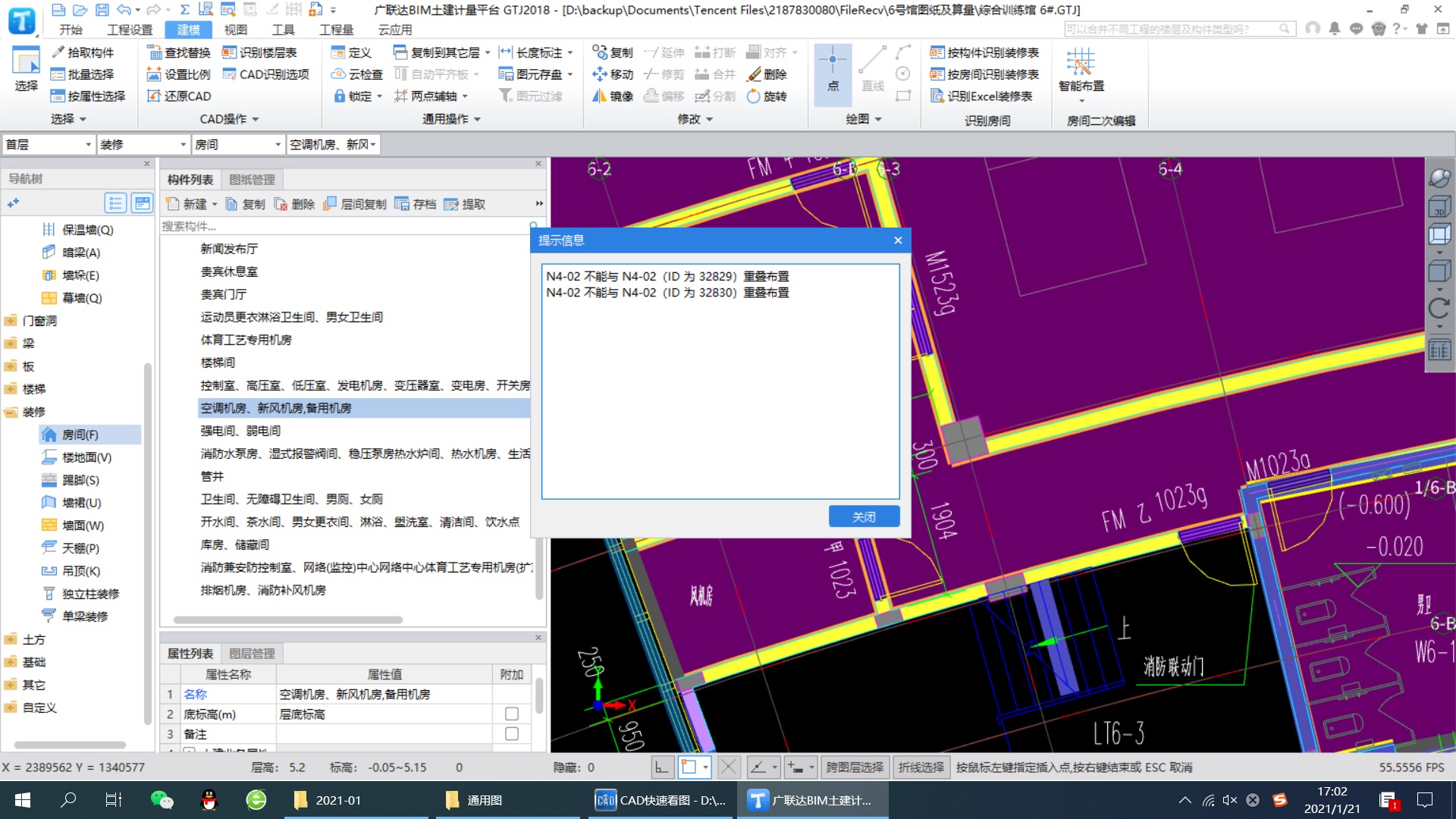Switch to 图纸管理 tab
This screenshot has height=819, width=1456.
pos(252,180)
